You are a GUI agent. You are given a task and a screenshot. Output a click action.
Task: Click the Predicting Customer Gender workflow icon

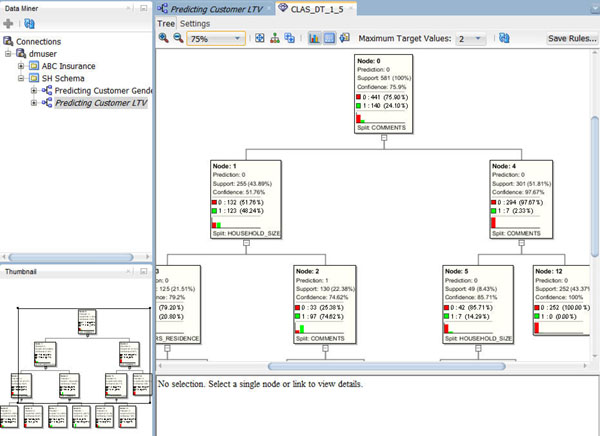(x=47, y=90)
